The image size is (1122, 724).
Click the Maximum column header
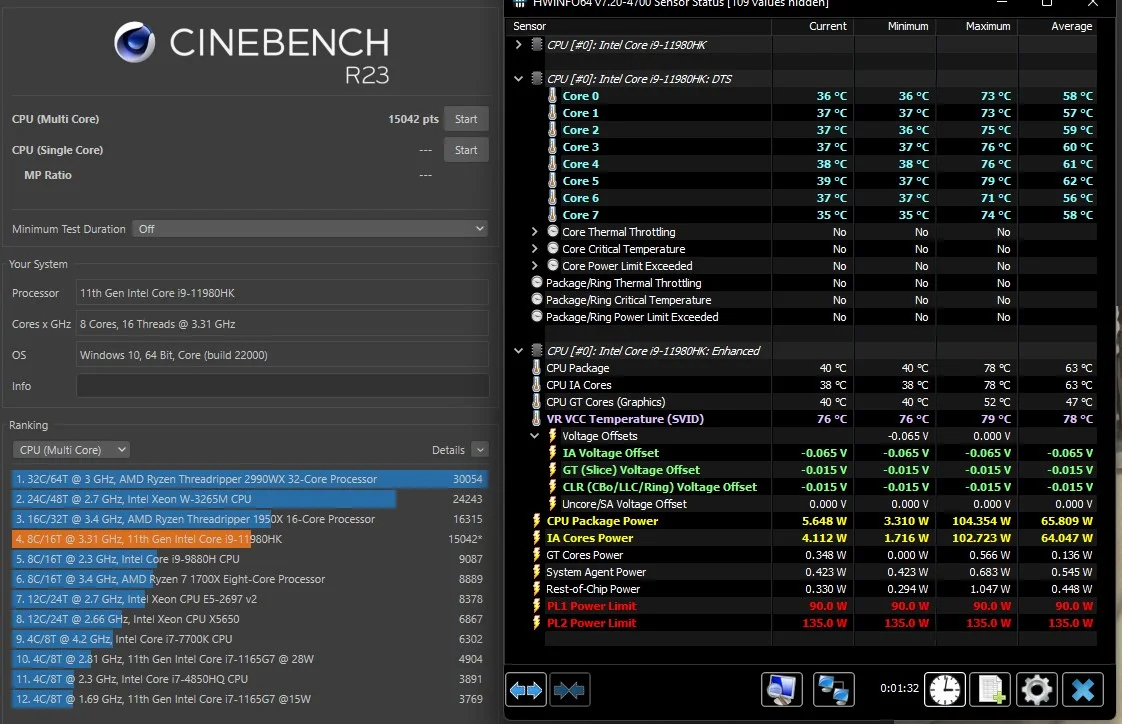[988, 26]
